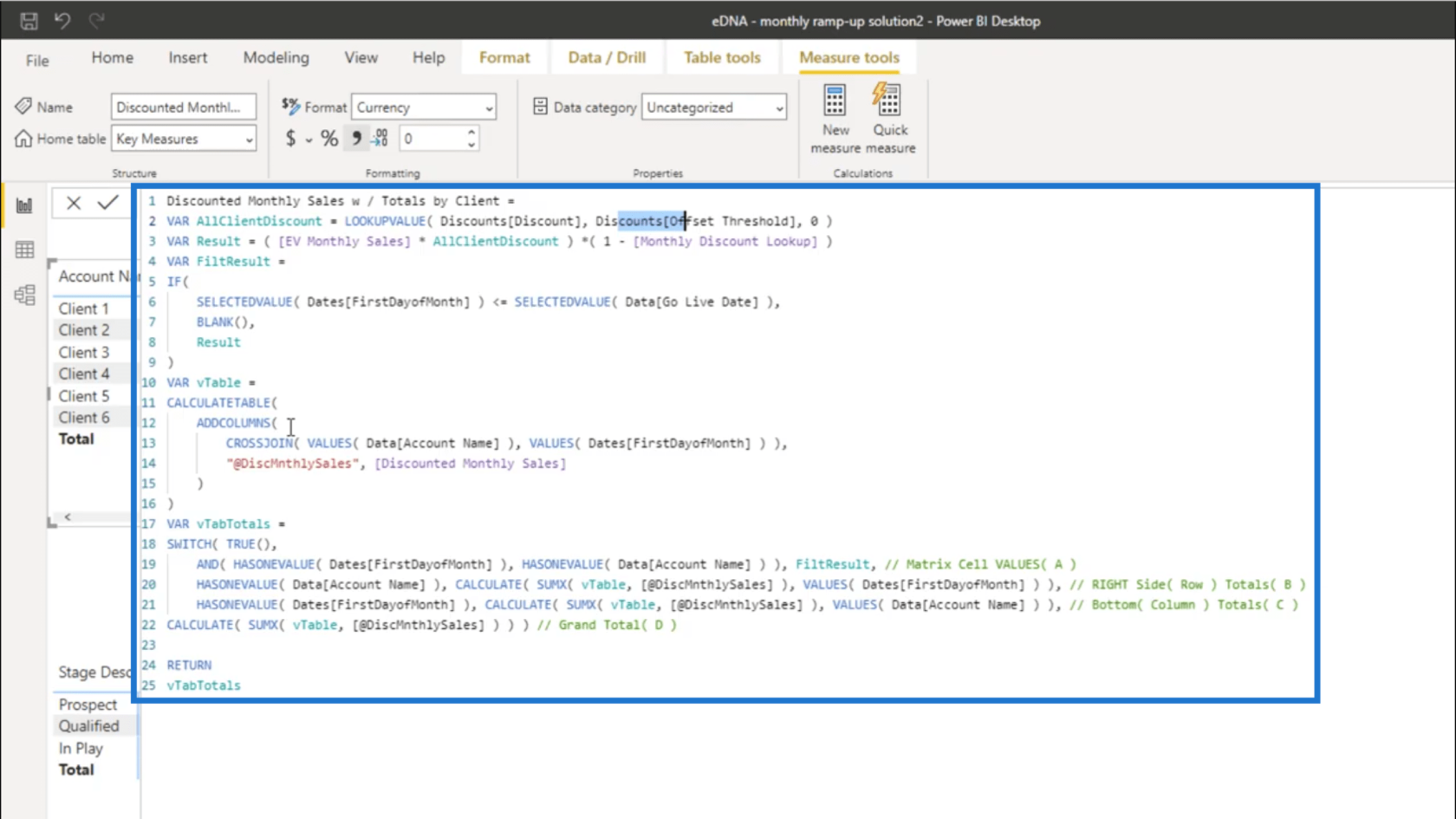Switch to the Modeling ribbon tab

(x=276, y=57)
